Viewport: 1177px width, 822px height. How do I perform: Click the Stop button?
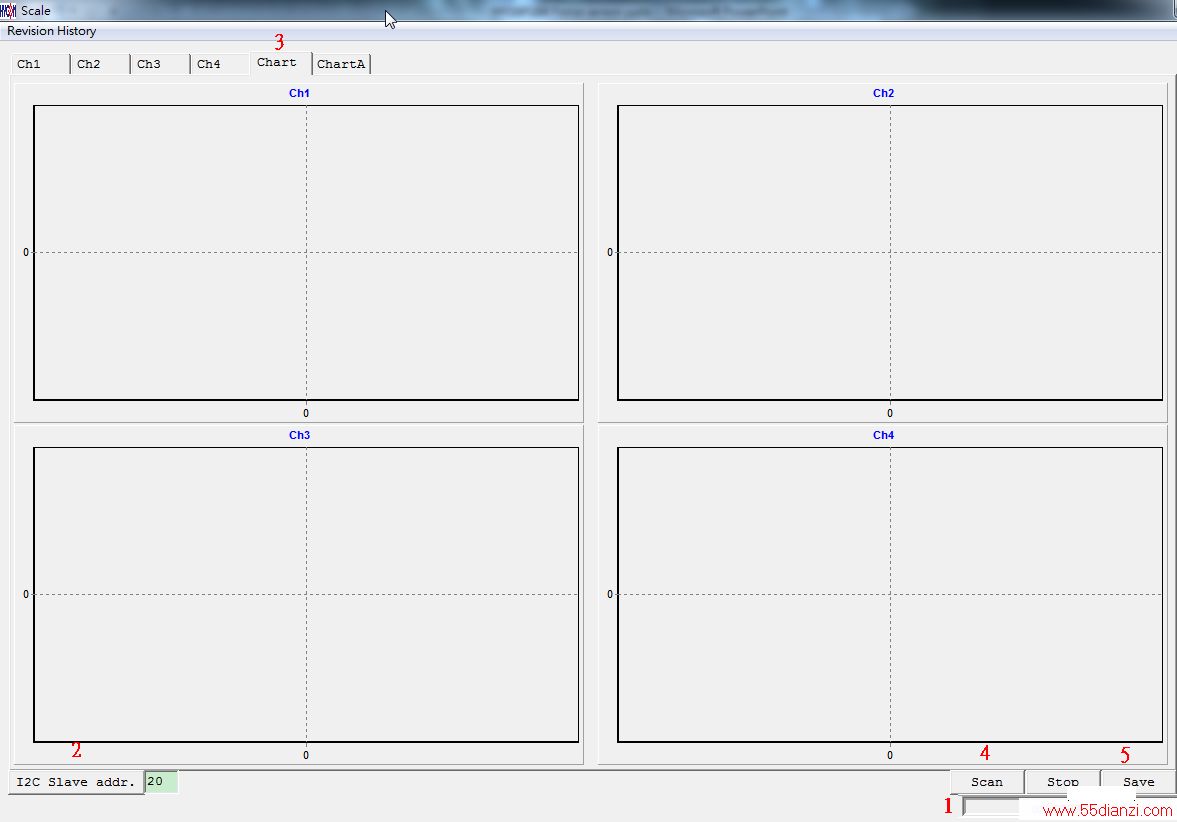coord(1063,781)
